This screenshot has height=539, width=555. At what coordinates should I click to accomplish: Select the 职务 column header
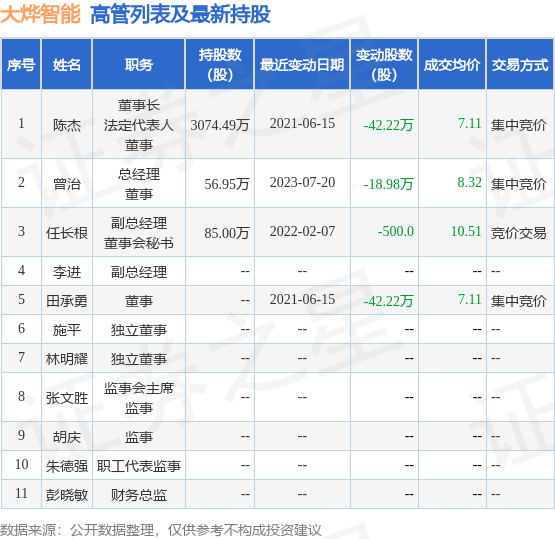[139, 65]
